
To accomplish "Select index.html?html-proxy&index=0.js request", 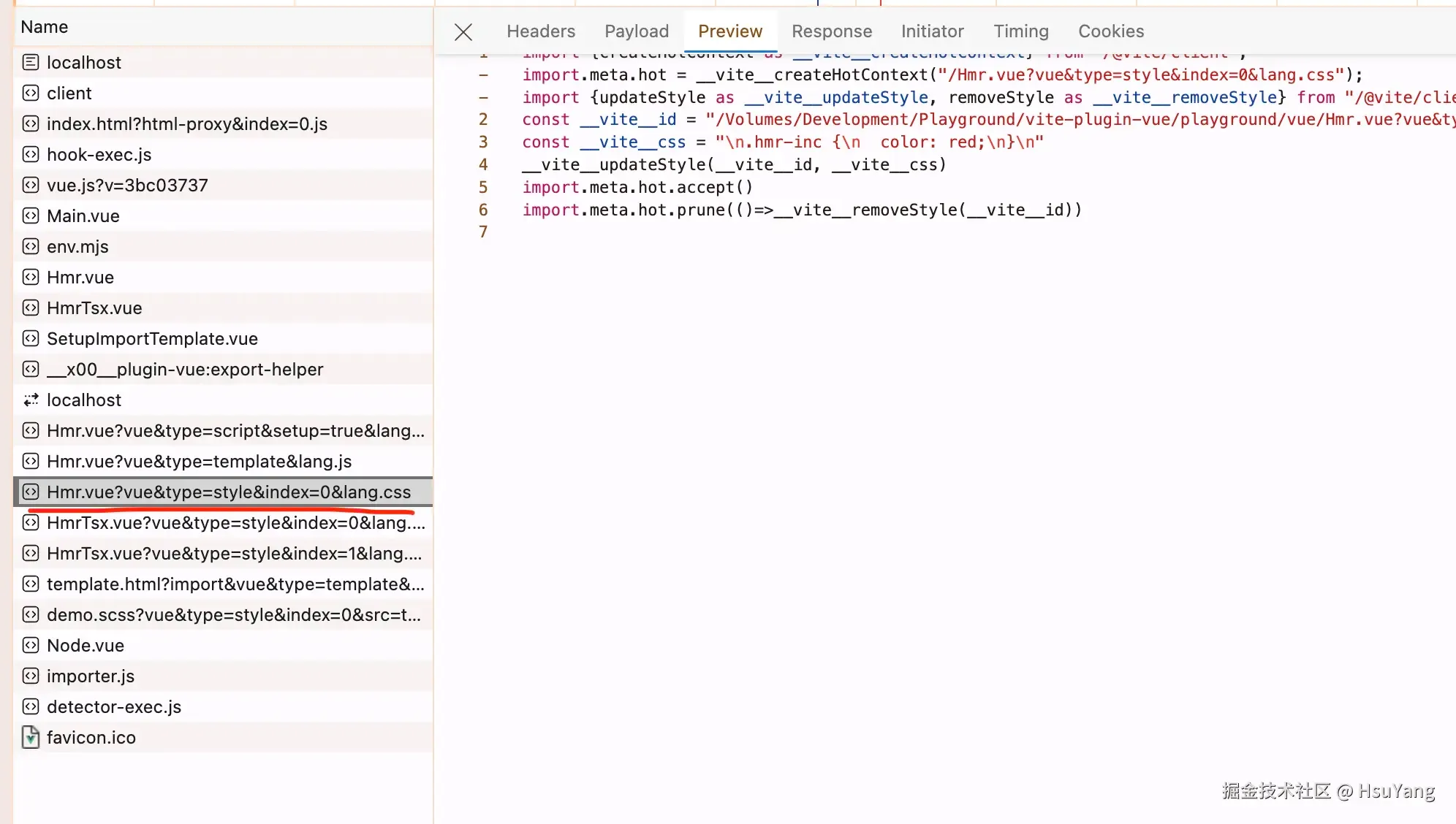I will point(223,123).
